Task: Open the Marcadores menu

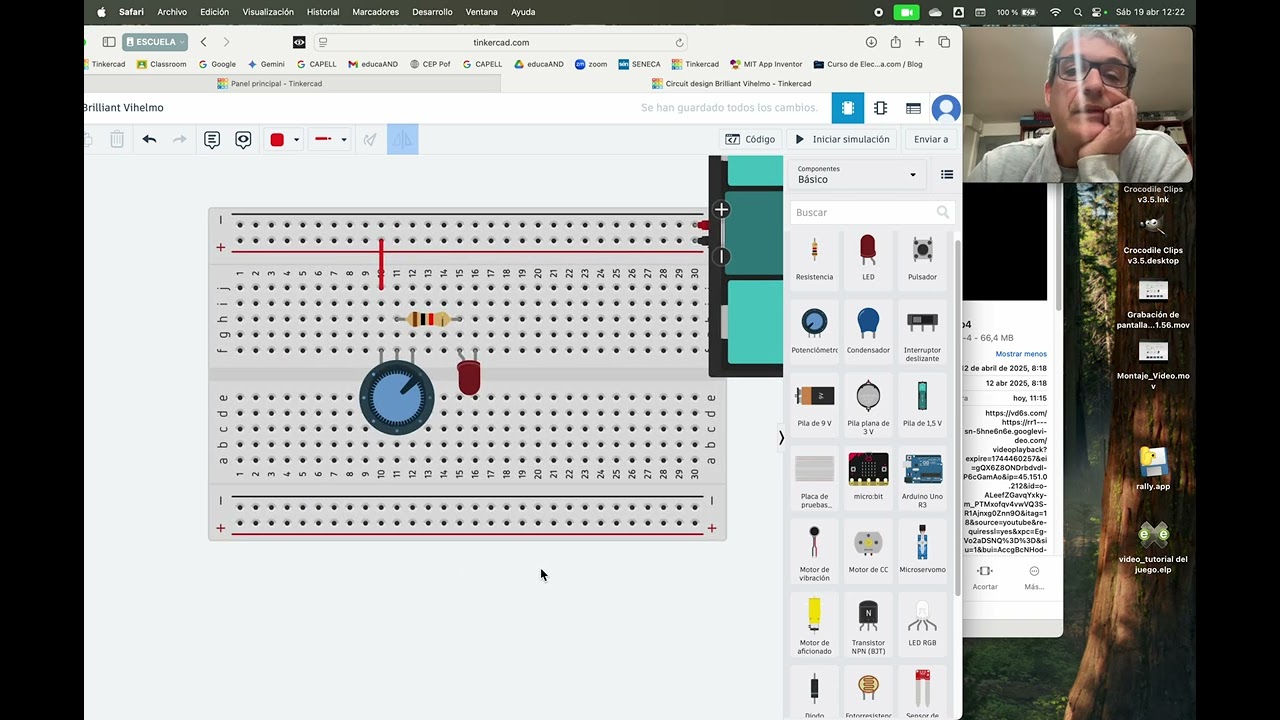Action: pyautogui.click(x=375, y=12)
